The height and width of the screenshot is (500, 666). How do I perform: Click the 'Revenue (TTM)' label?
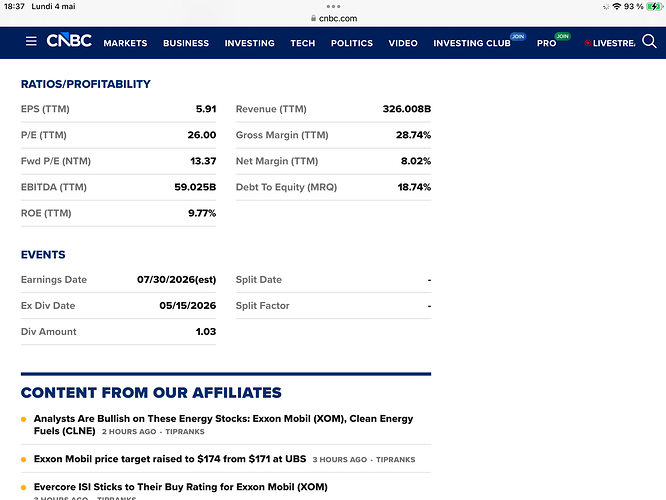(x=271, y=109)
